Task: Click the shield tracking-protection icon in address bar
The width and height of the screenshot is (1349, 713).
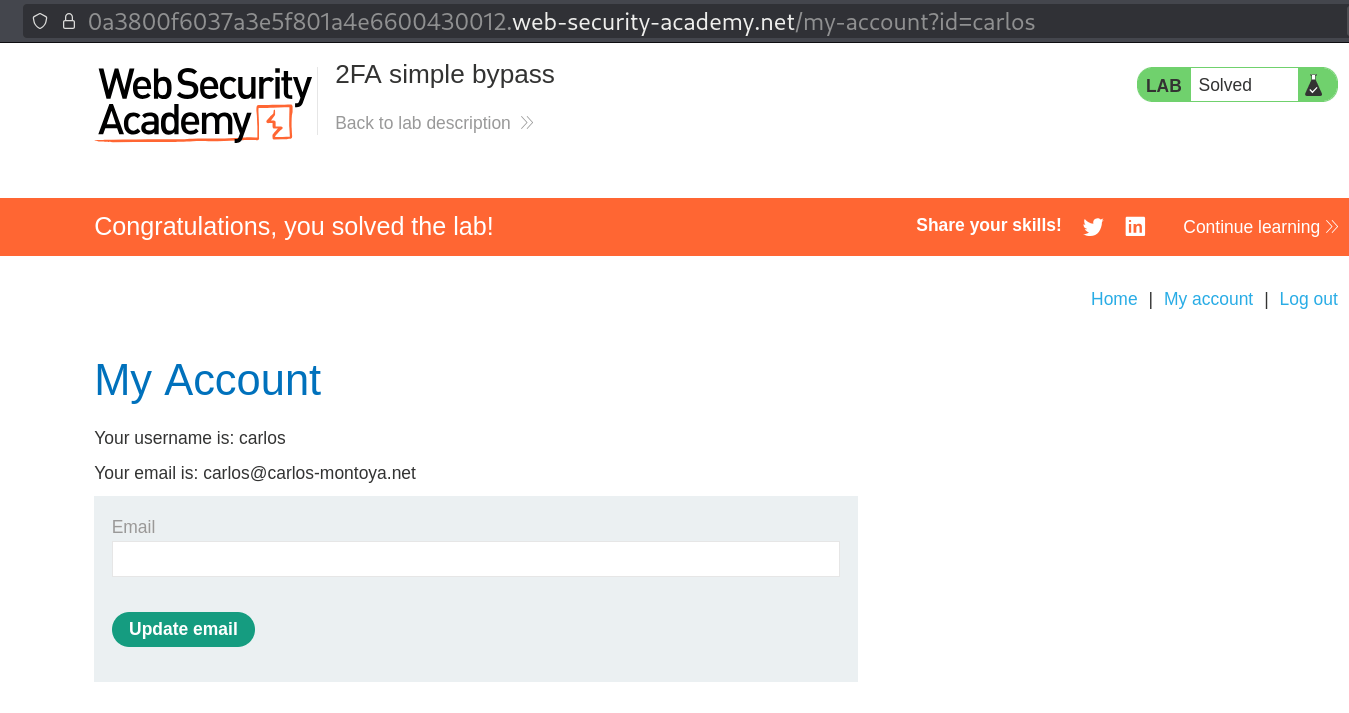Action: tap(39, 20)
